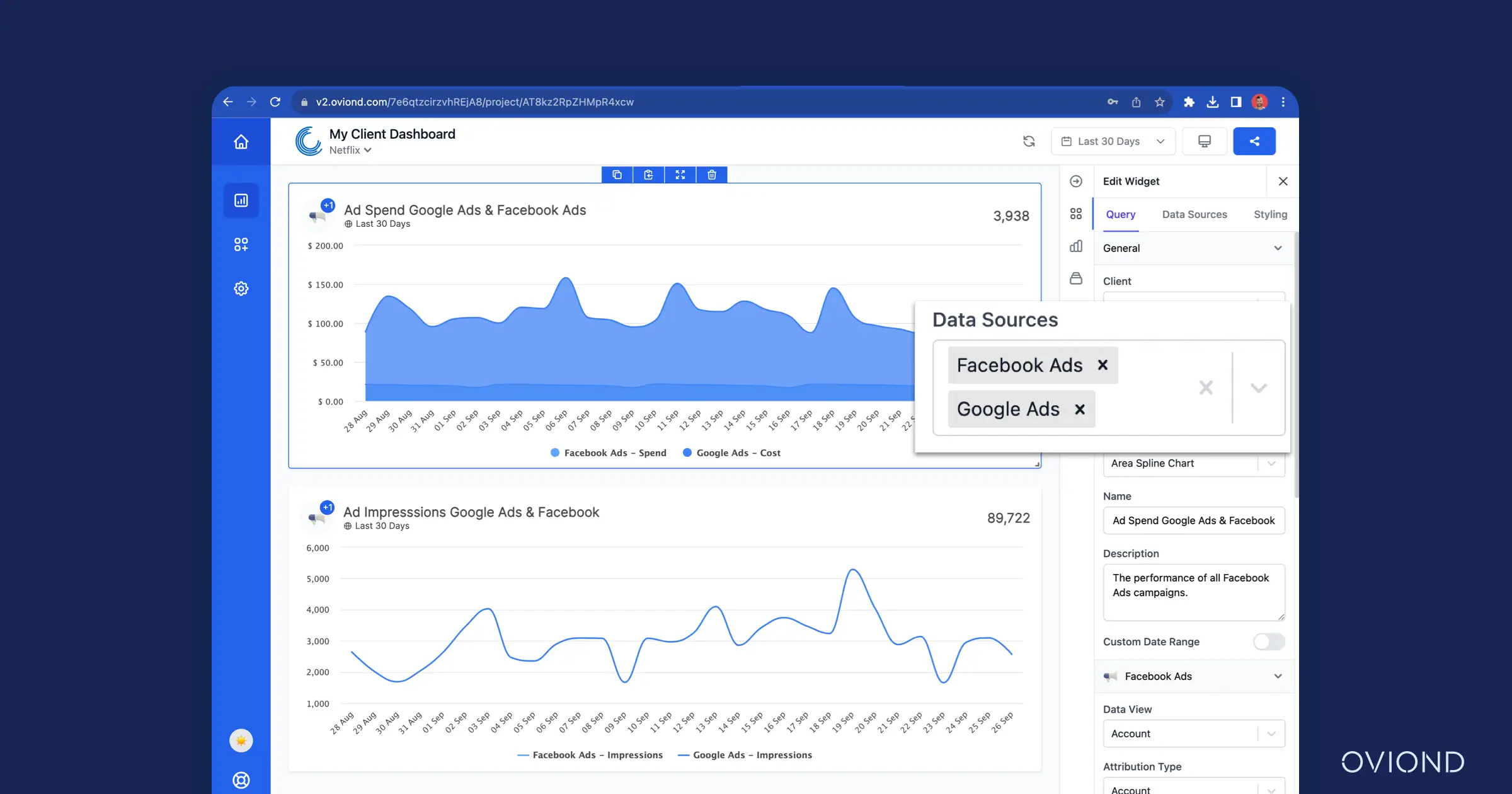Click the edit panel vertical scrollbar
This screenshot has height=794, width=1512.
(x=1296, y=365)
